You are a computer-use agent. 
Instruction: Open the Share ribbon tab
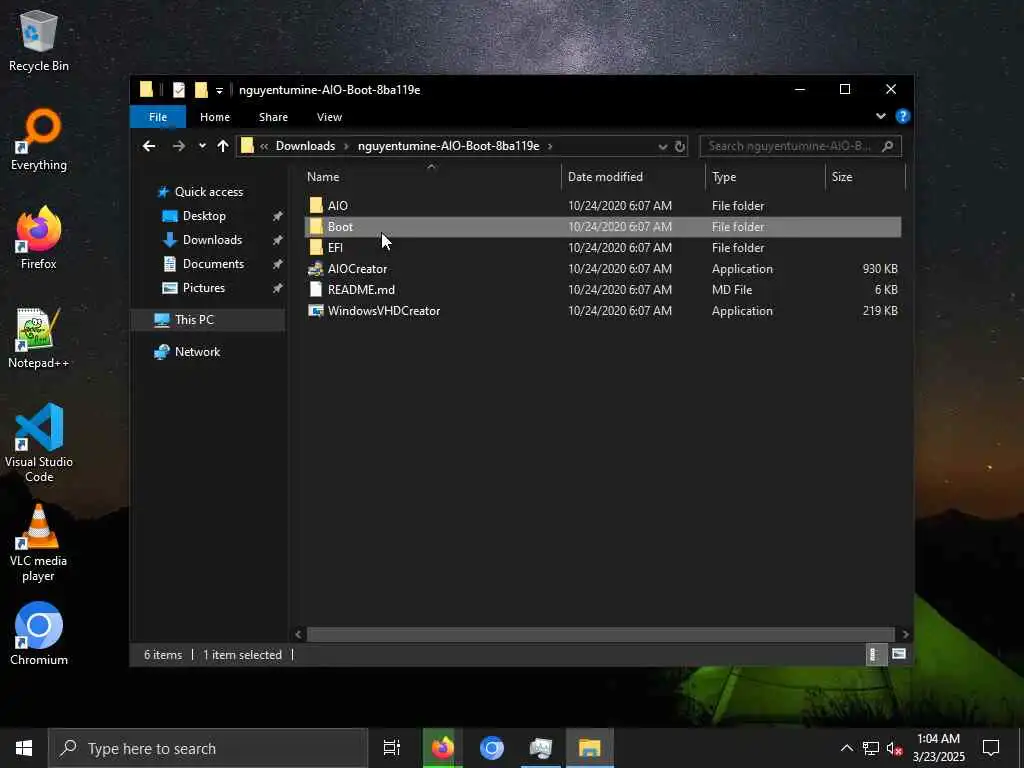coord(273,117)
